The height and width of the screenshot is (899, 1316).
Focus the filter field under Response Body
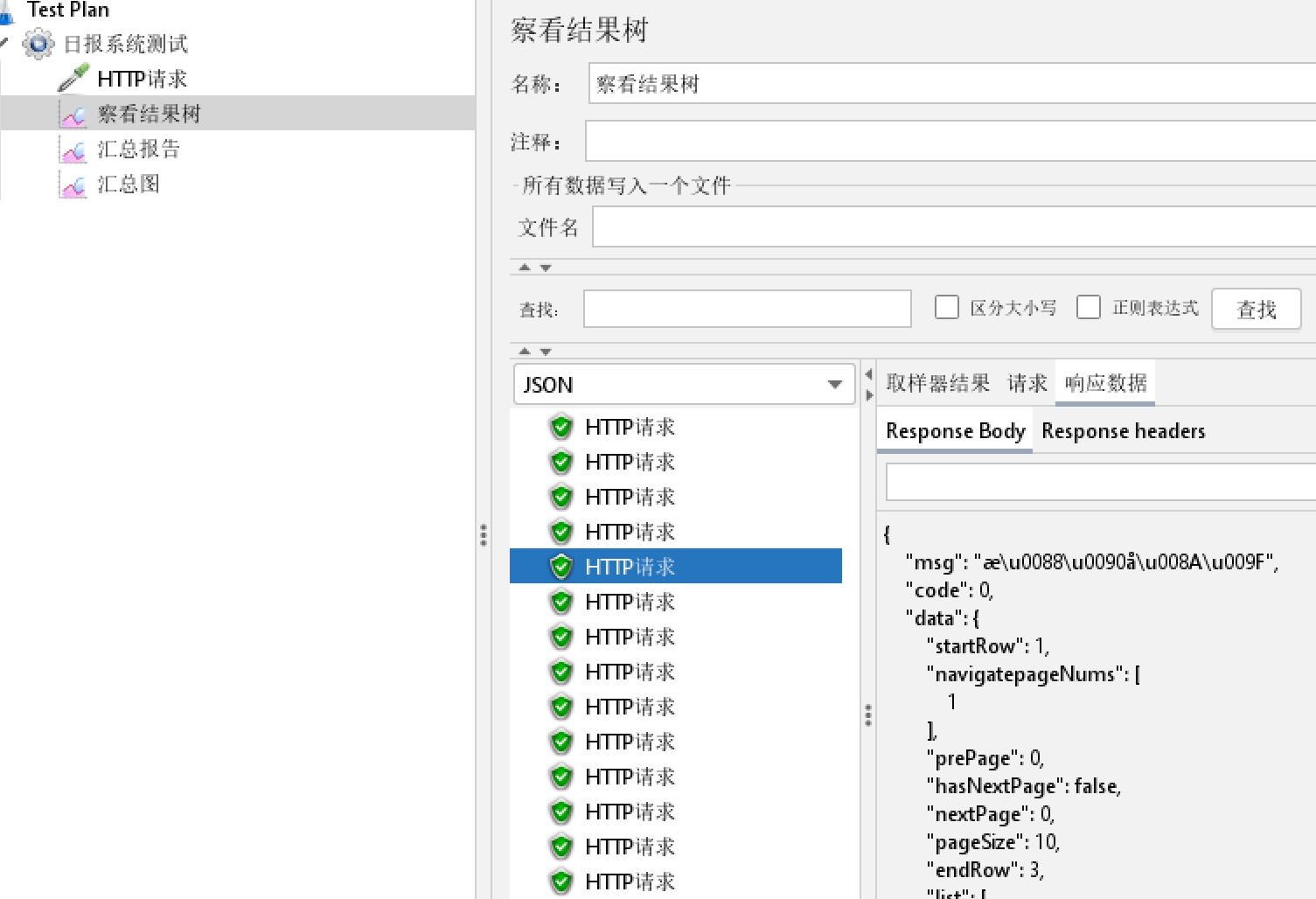pos(1101,482)
